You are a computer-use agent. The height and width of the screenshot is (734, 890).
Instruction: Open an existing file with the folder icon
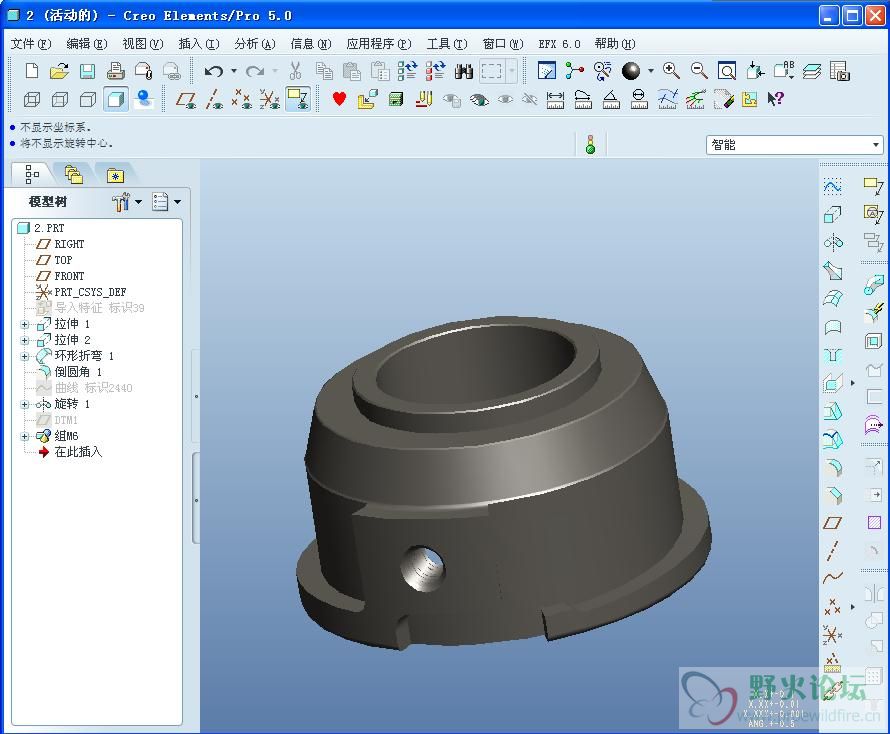click(59, 71)
